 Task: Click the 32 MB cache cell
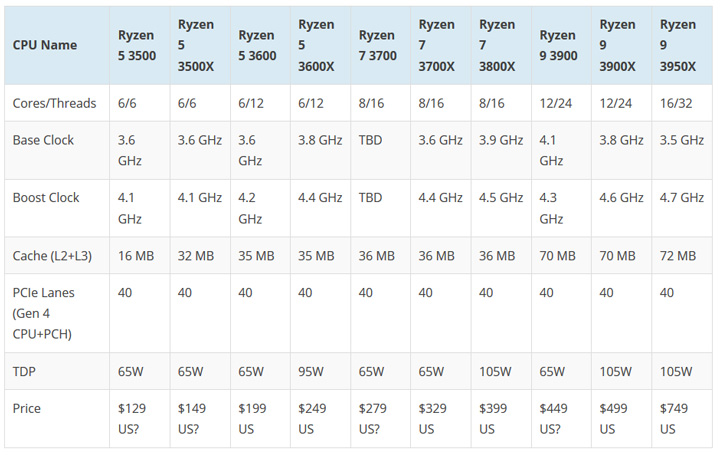click(200, 255)
